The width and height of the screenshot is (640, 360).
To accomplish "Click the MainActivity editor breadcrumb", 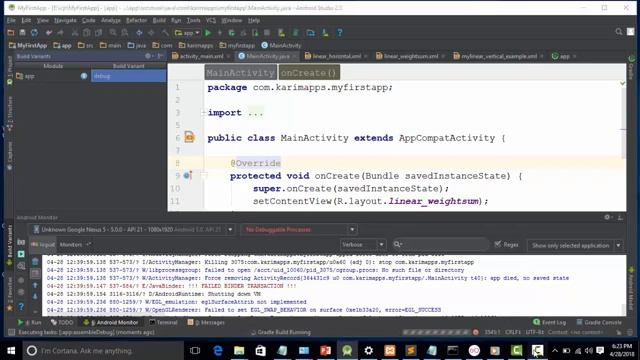I will [x=240, y=73].
